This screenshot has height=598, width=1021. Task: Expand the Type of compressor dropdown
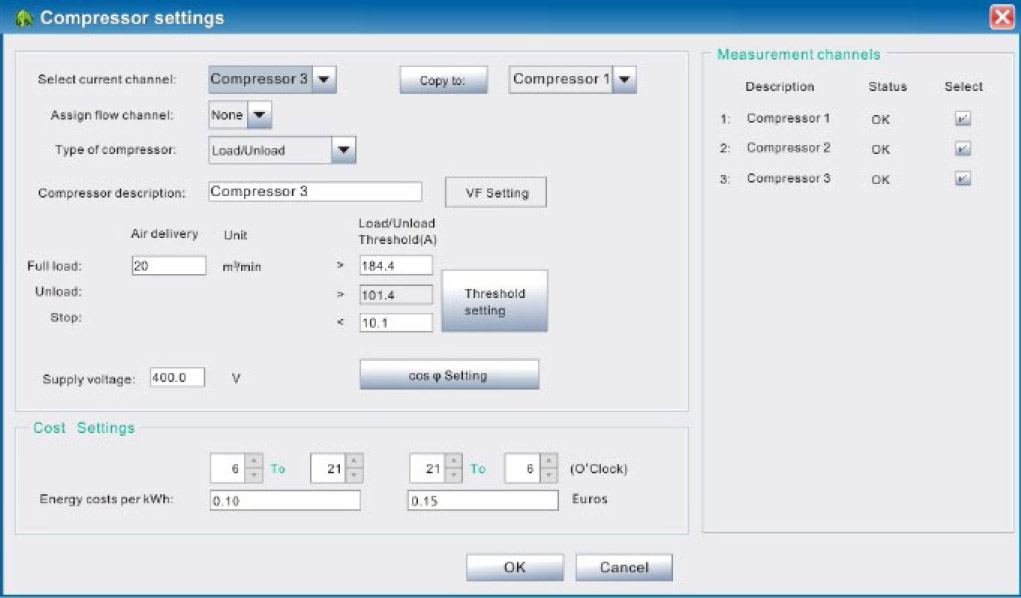343,150
